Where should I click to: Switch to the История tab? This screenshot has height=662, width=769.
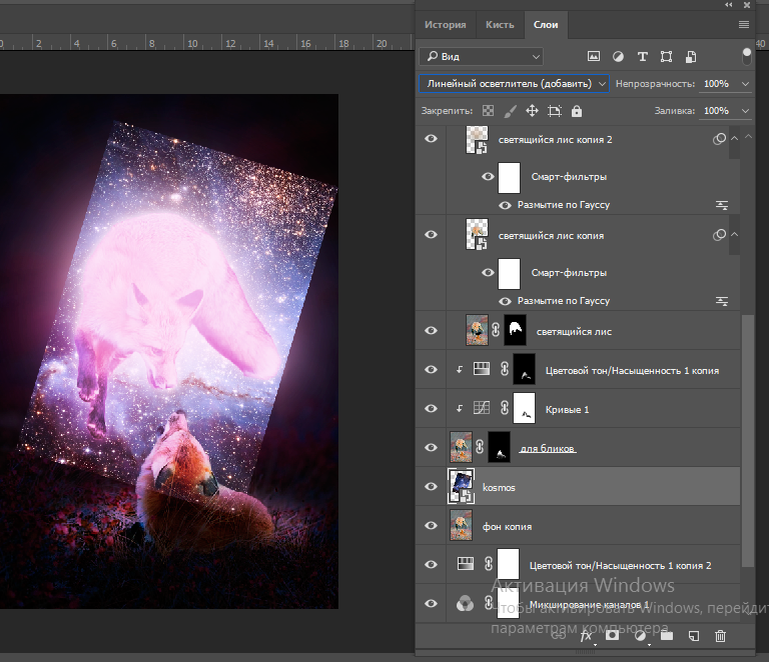[445, 25]
